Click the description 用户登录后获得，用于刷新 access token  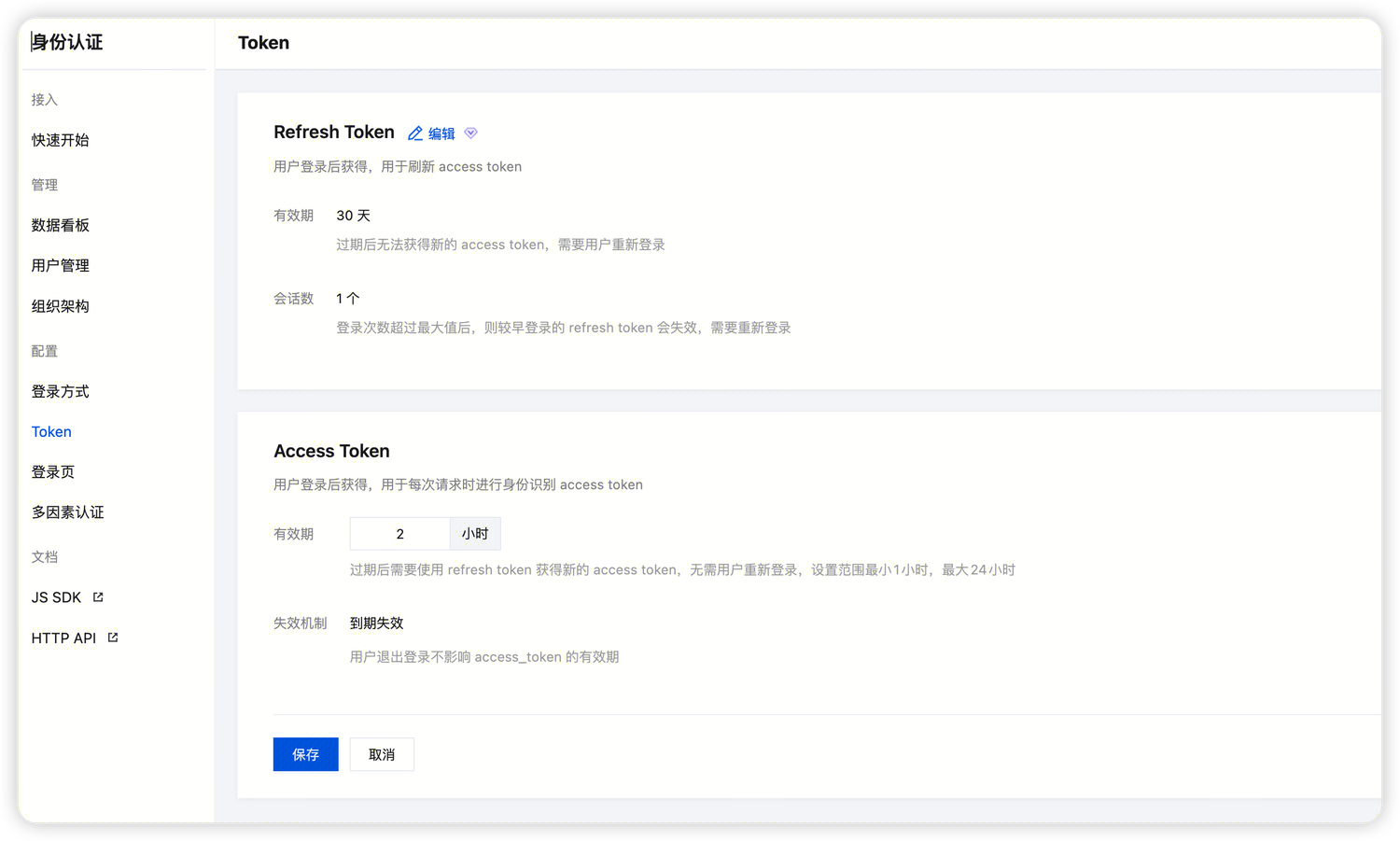[x=398, y=167]
